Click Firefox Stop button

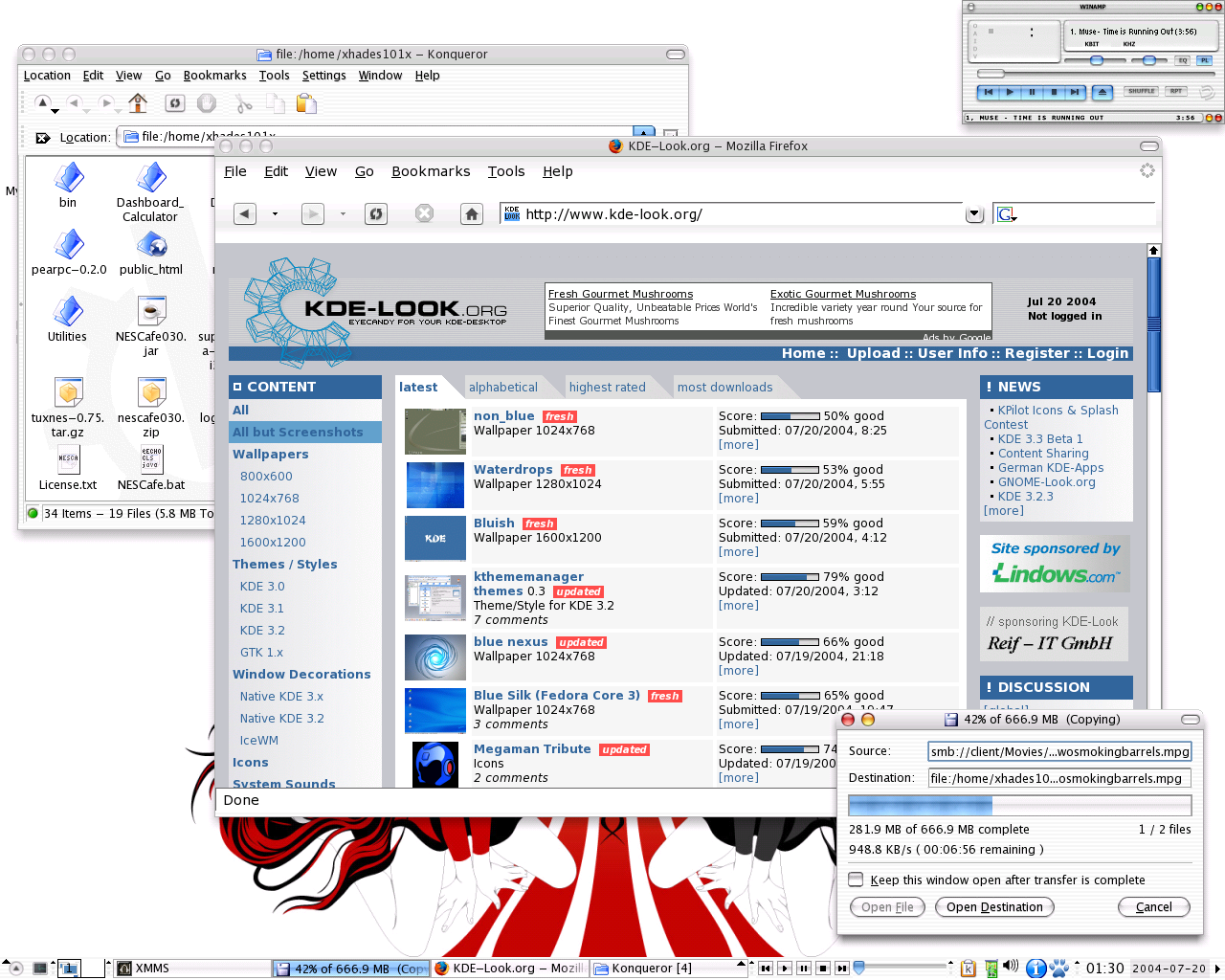(424, 214)
